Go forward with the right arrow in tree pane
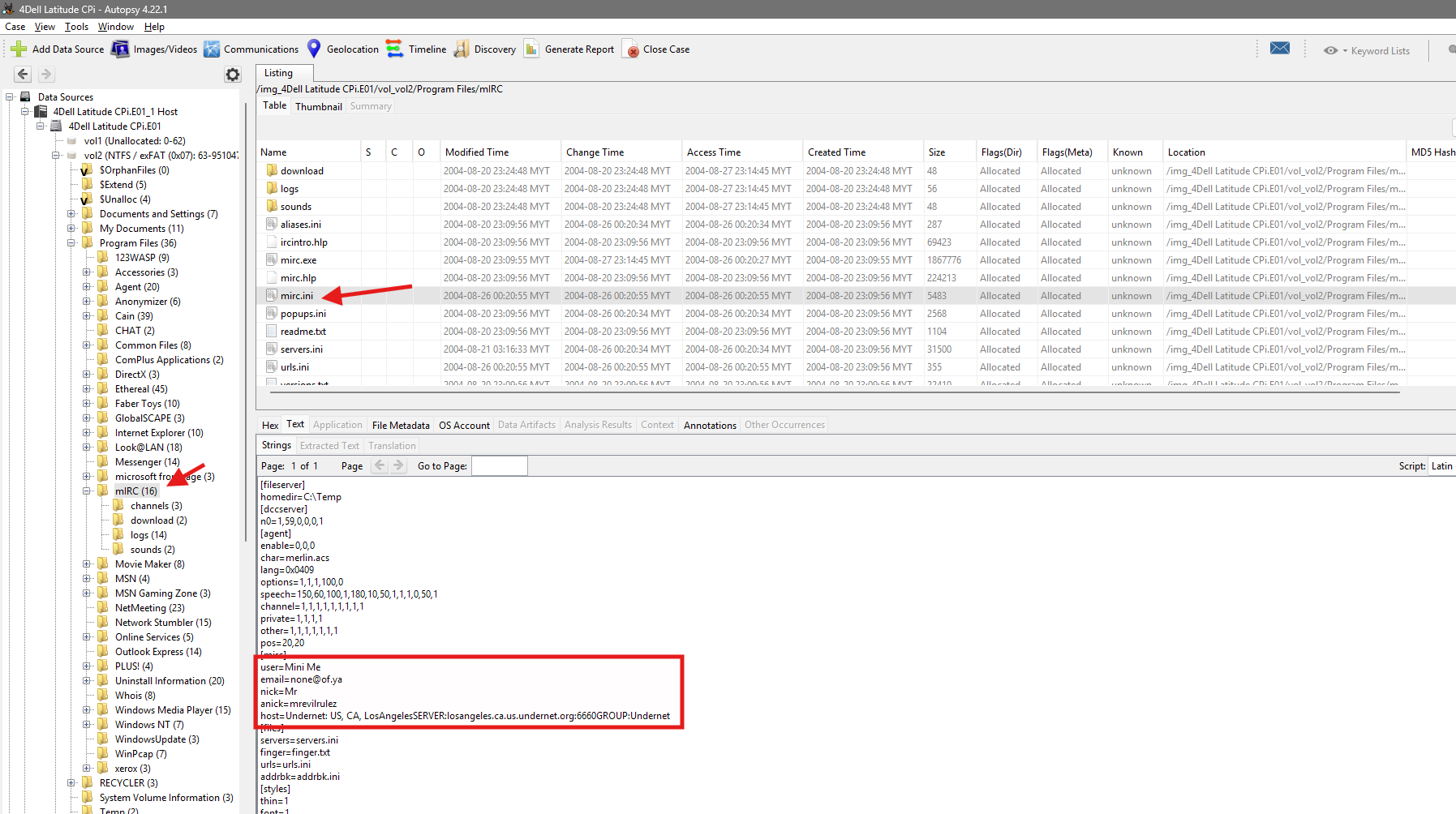The width and height of the screenshot is (1456, 814). click(x=46, y=75)
